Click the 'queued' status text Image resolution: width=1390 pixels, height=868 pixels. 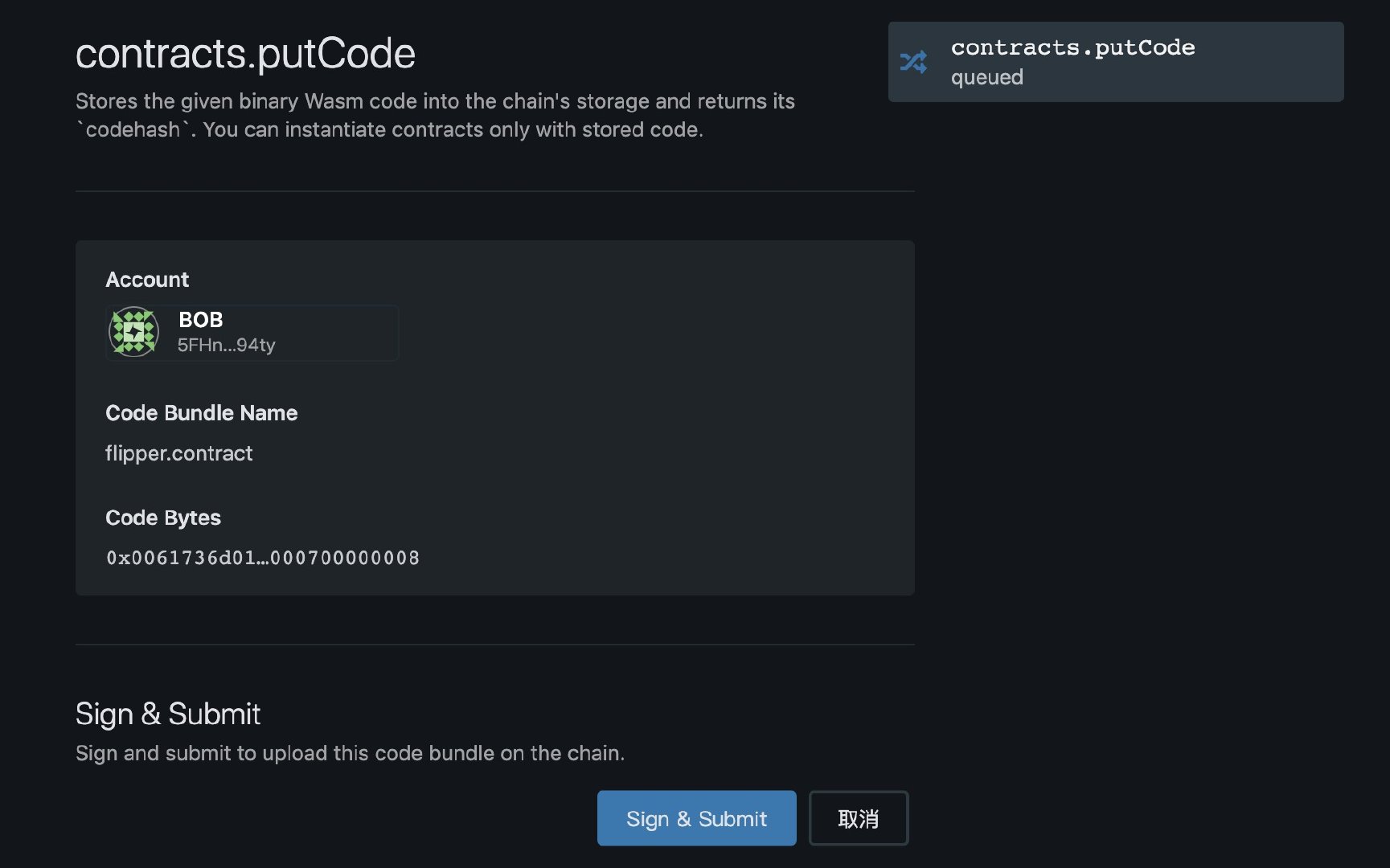(x=986, y=77)
